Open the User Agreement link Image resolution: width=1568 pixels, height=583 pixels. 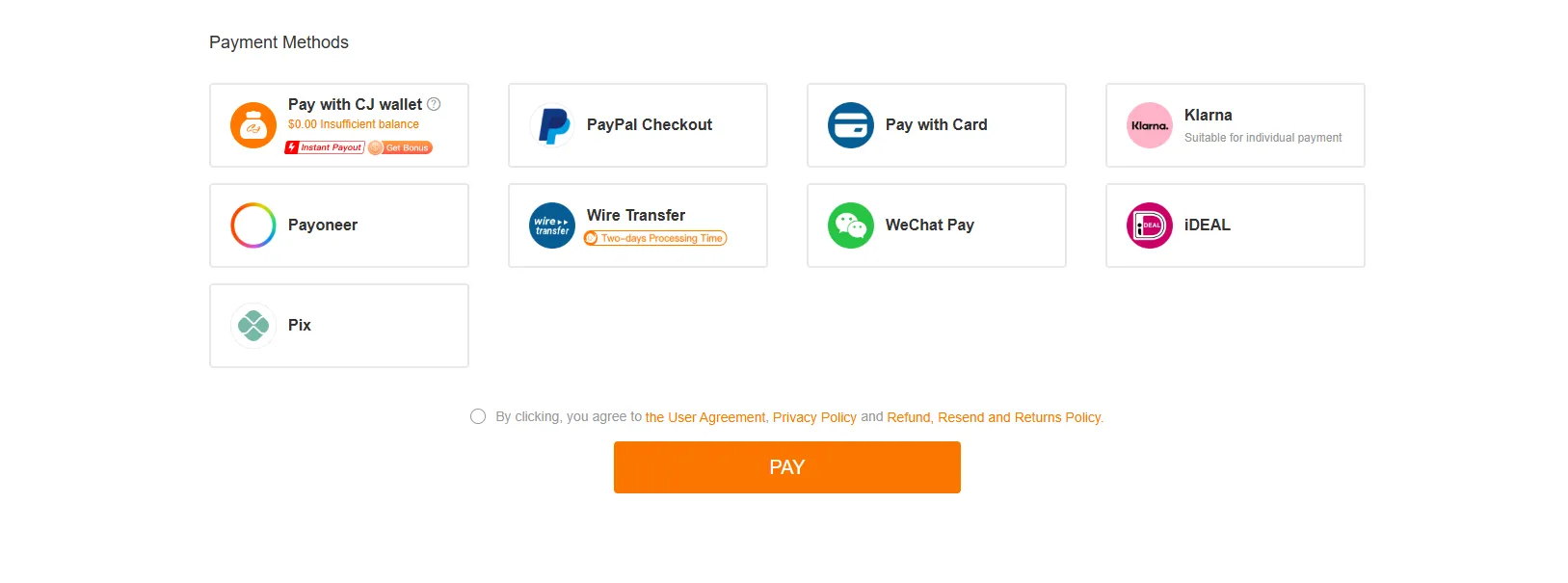(x=705, y=417)
